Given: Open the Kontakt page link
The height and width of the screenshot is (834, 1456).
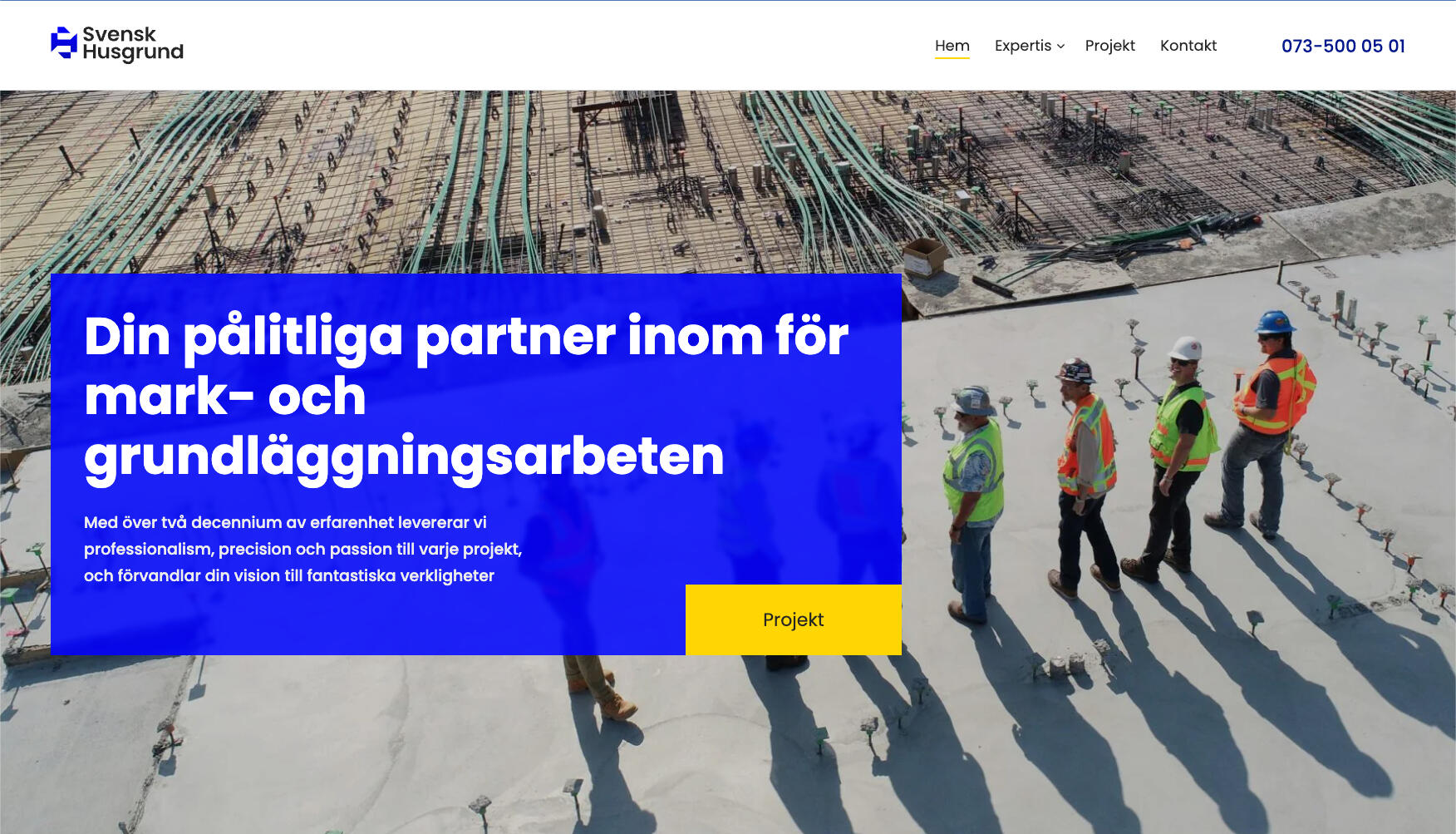Looking at the screenshot, I should click(x=1188, y=46).
